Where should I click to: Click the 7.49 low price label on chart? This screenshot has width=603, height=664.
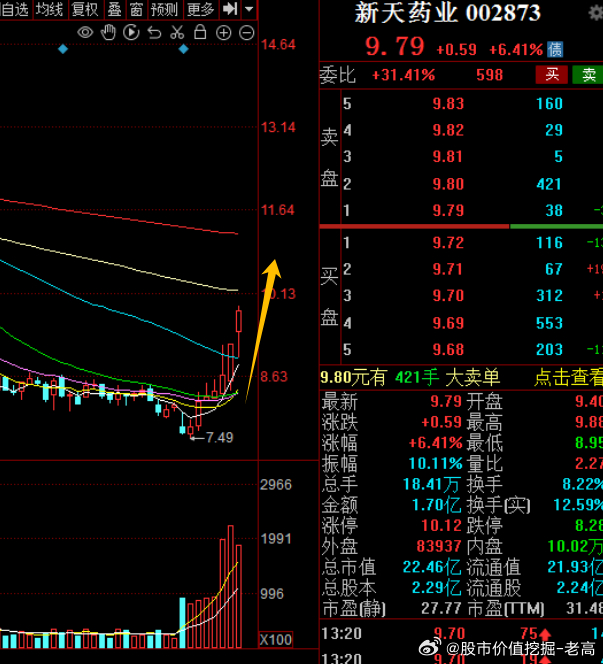[219, 437]
